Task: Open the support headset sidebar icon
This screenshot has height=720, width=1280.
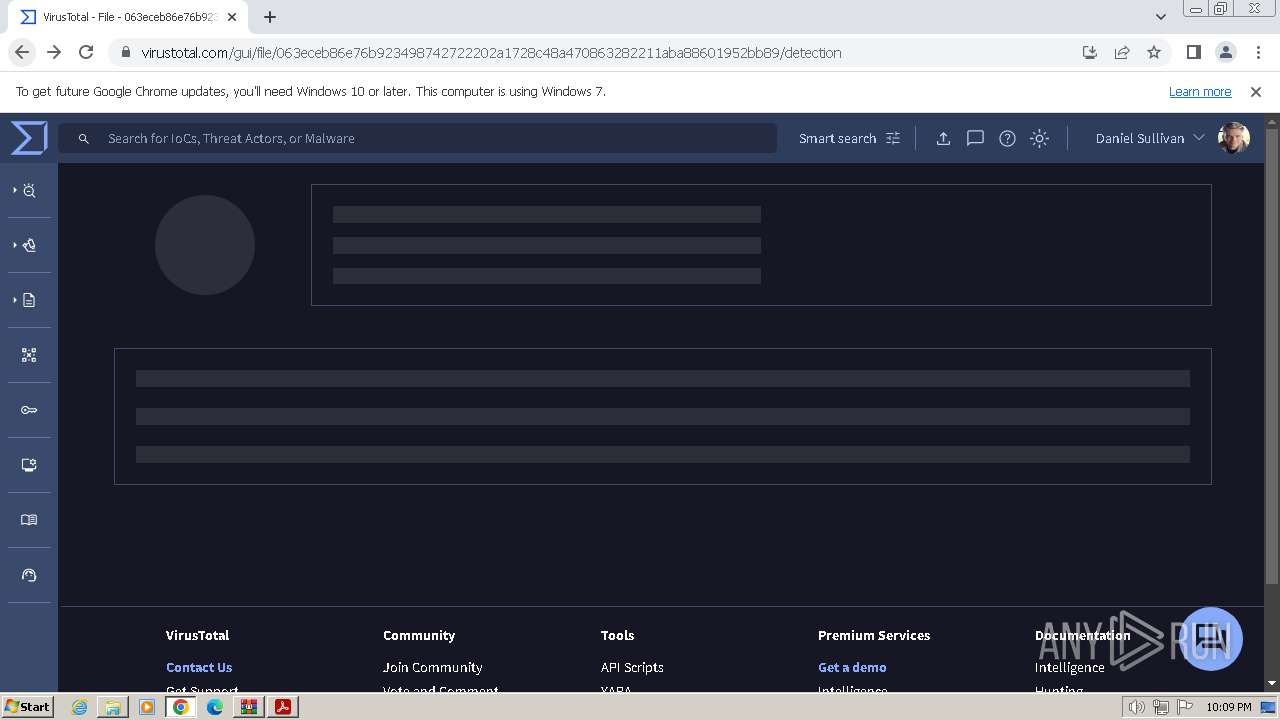Action: [x=29, y=575]
